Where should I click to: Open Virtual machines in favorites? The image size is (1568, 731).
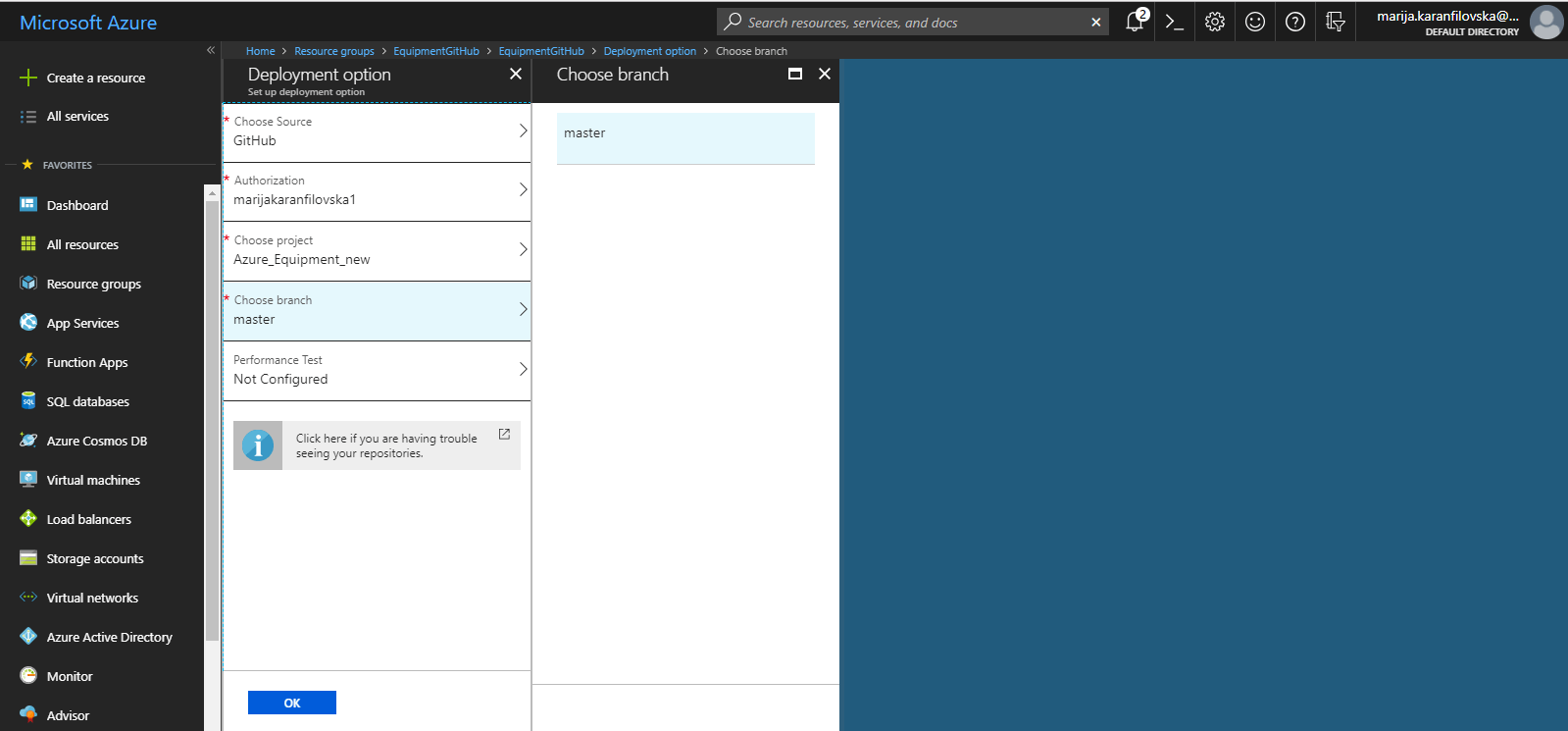click(93, 480)
